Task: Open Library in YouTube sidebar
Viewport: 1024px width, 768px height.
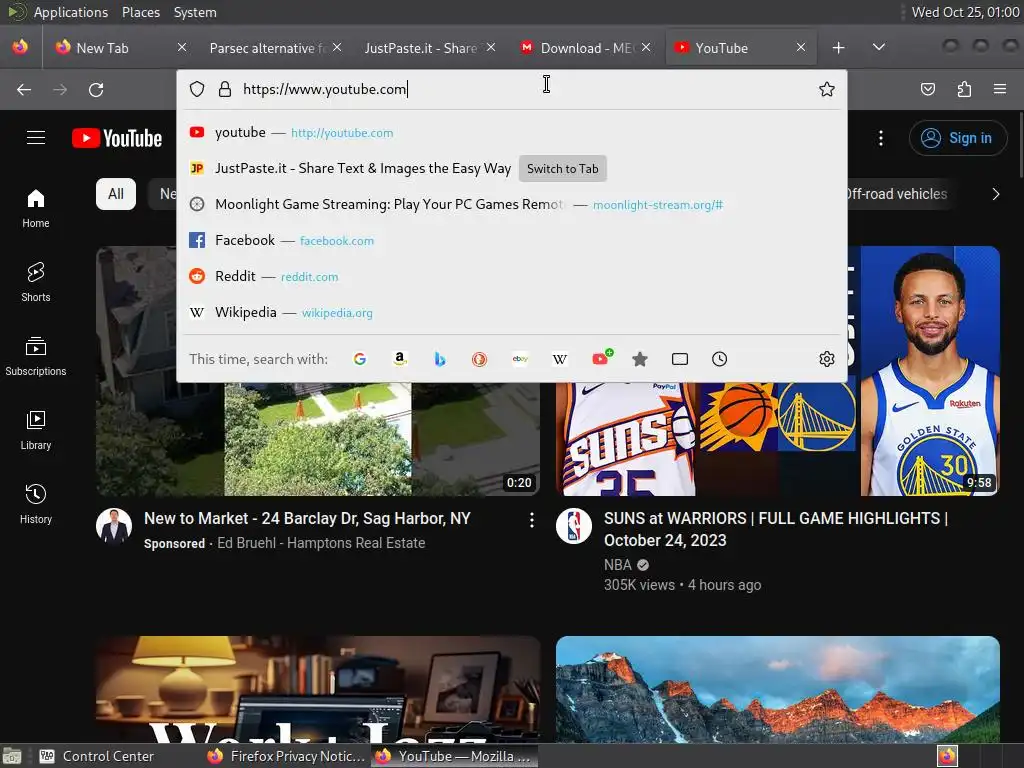Action: pyautogui.click(x=36, y=430)
